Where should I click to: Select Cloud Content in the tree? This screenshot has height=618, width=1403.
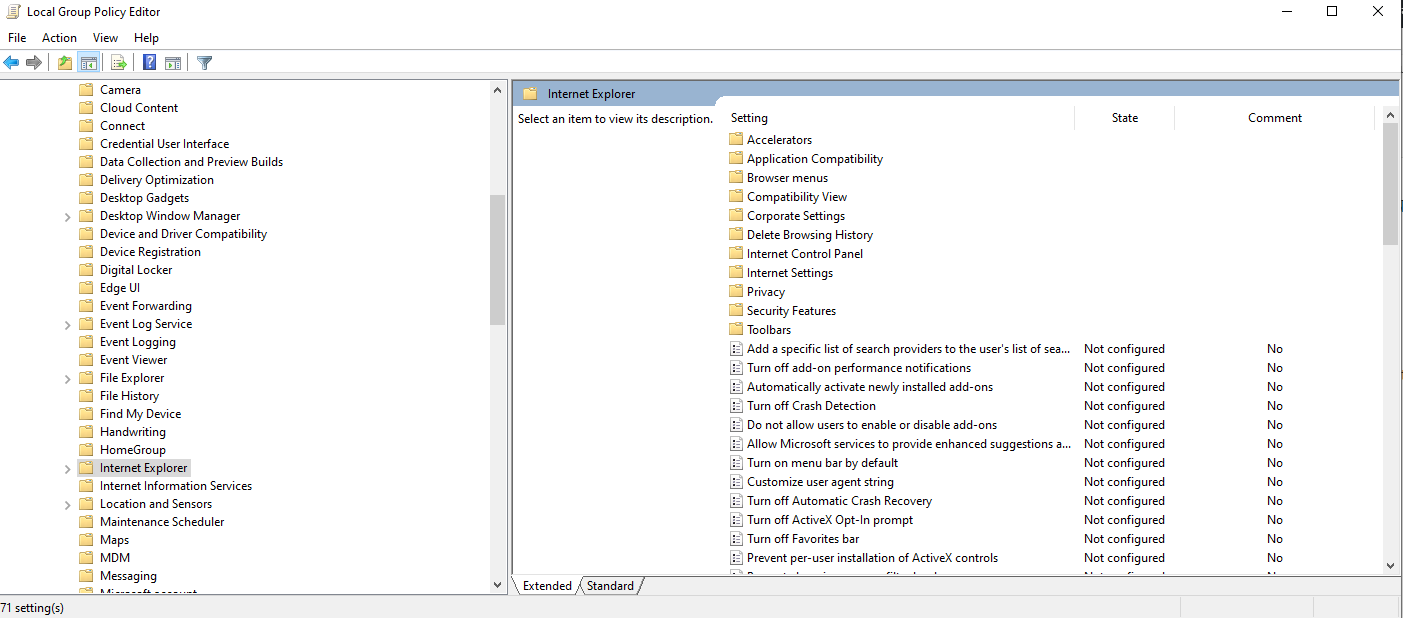(139, 108)
